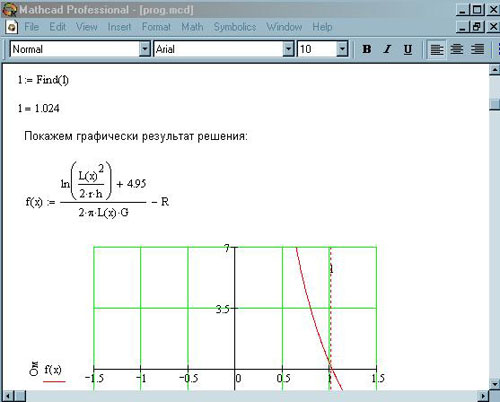This screenshot has width=500, height=402.
Task: Toggle italic formatting button
Action: tap(387, 49)
